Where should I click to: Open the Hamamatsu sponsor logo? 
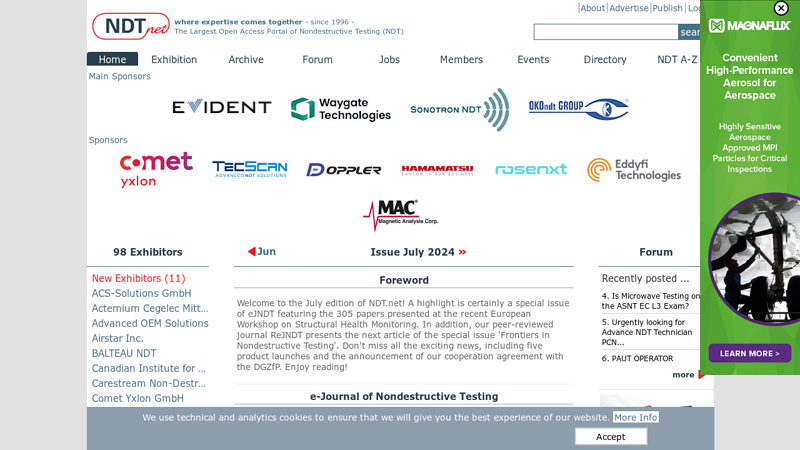coord(437,170)
